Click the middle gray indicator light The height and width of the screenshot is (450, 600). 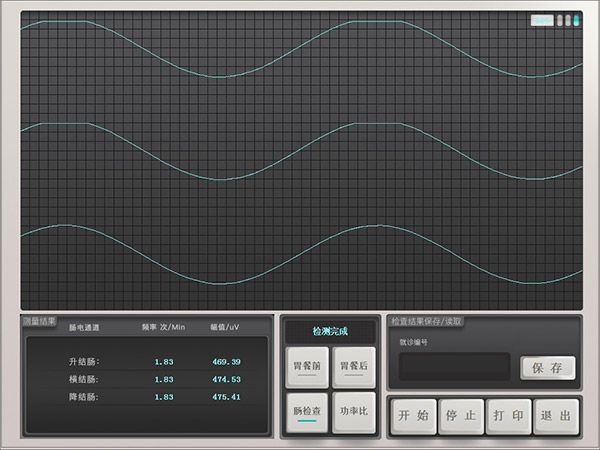[x=568, y=21]
